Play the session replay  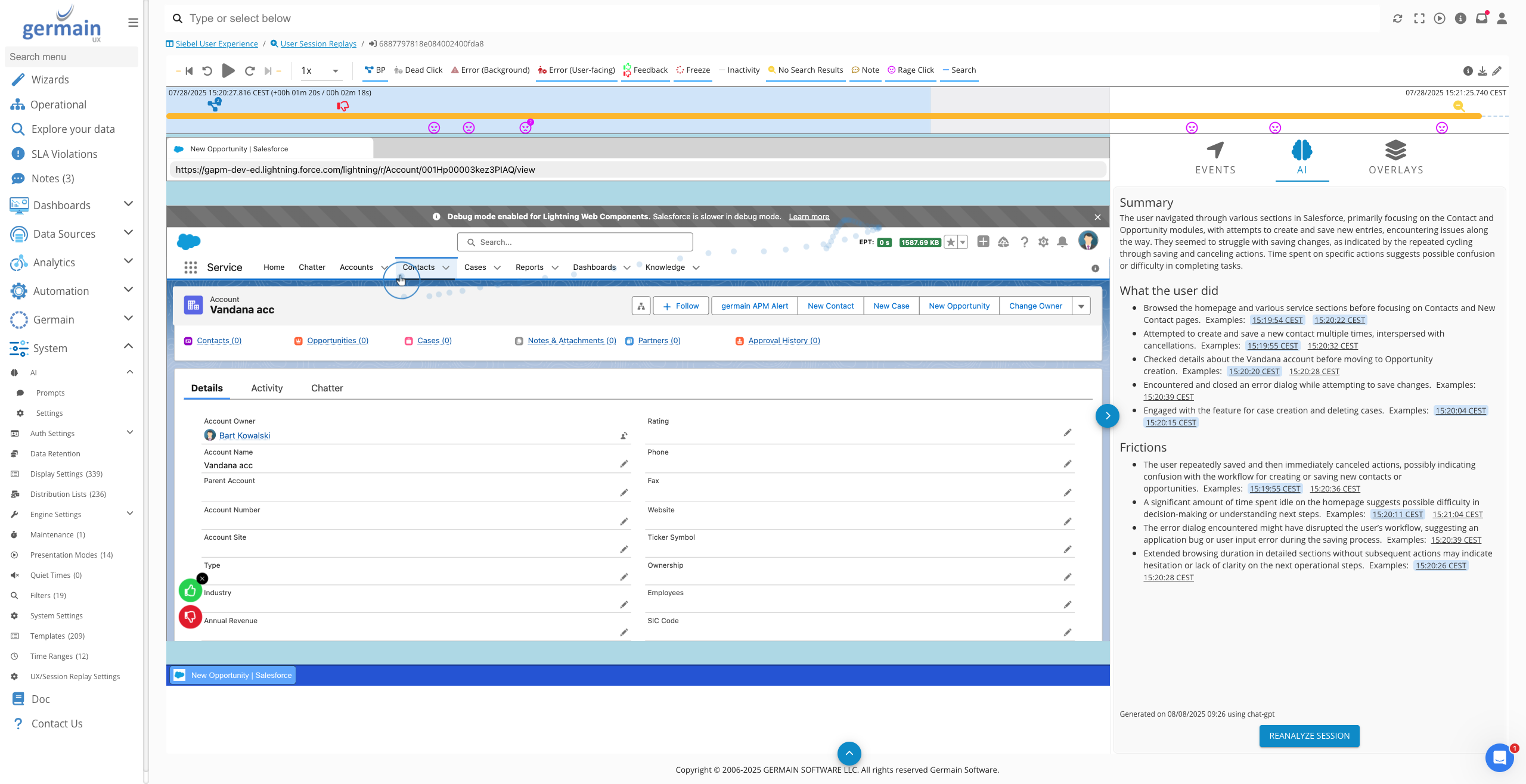pos(228,70)
